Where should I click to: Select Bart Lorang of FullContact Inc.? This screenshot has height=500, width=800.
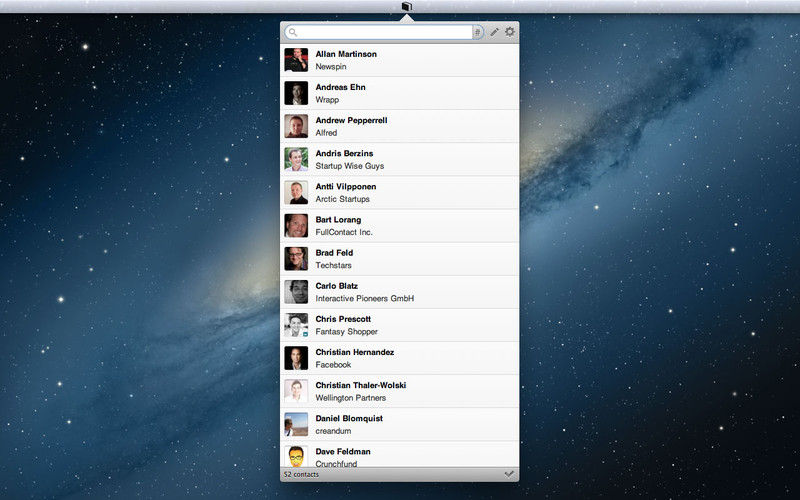click(399, 226)
